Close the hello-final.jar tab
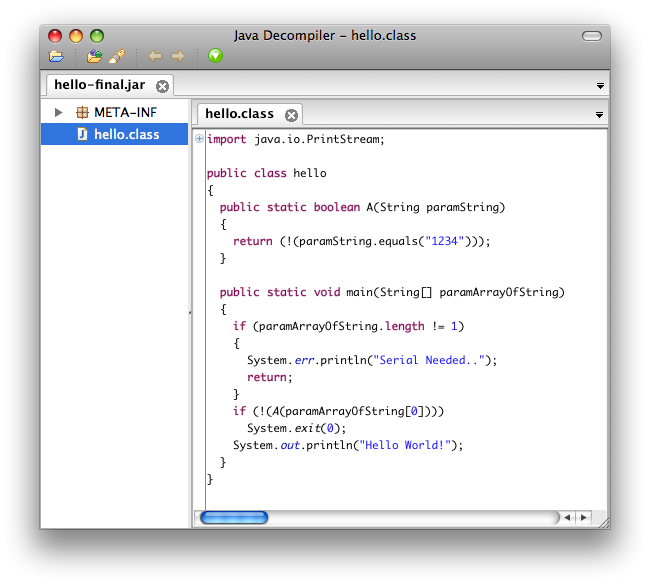 [x=162, y=86]
